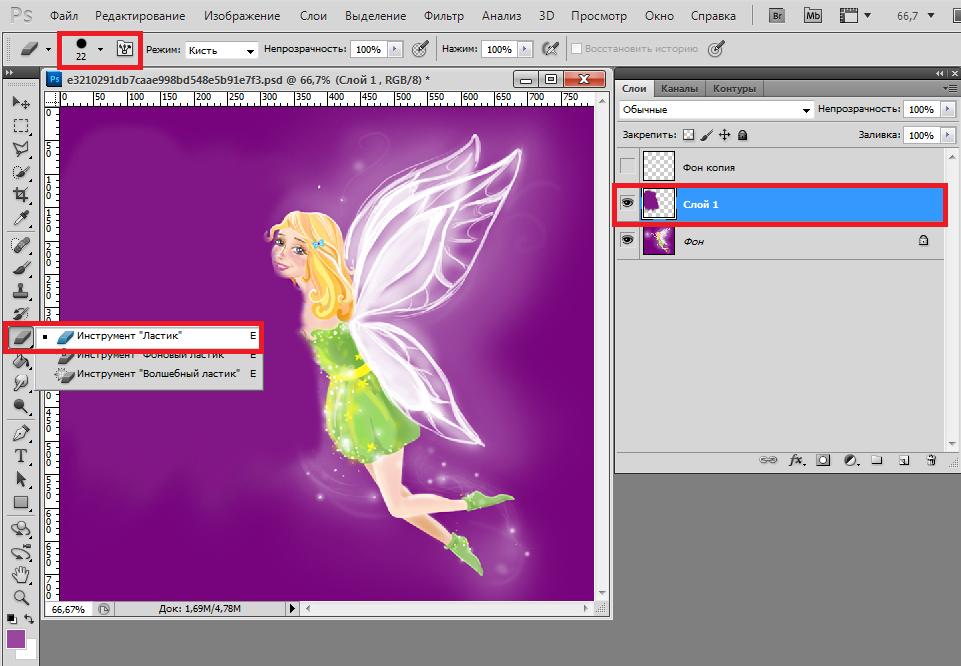Toggle airbrush mode in options bar
Screen dimensions: 961x666
pyautogui.click(x=550, y=48)
